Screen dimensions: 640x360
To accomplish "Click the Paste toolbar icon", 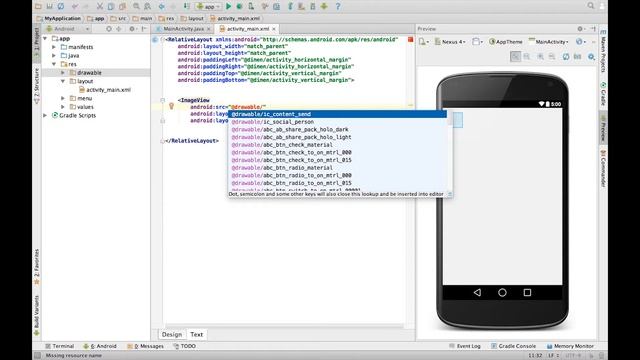I will (122, 6).
